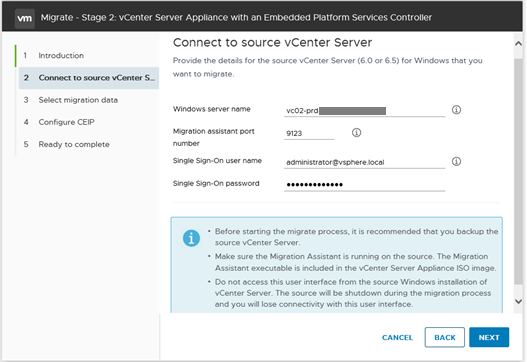Click the 'Do not access this user interface' bullet

click(x=353, y=293)
